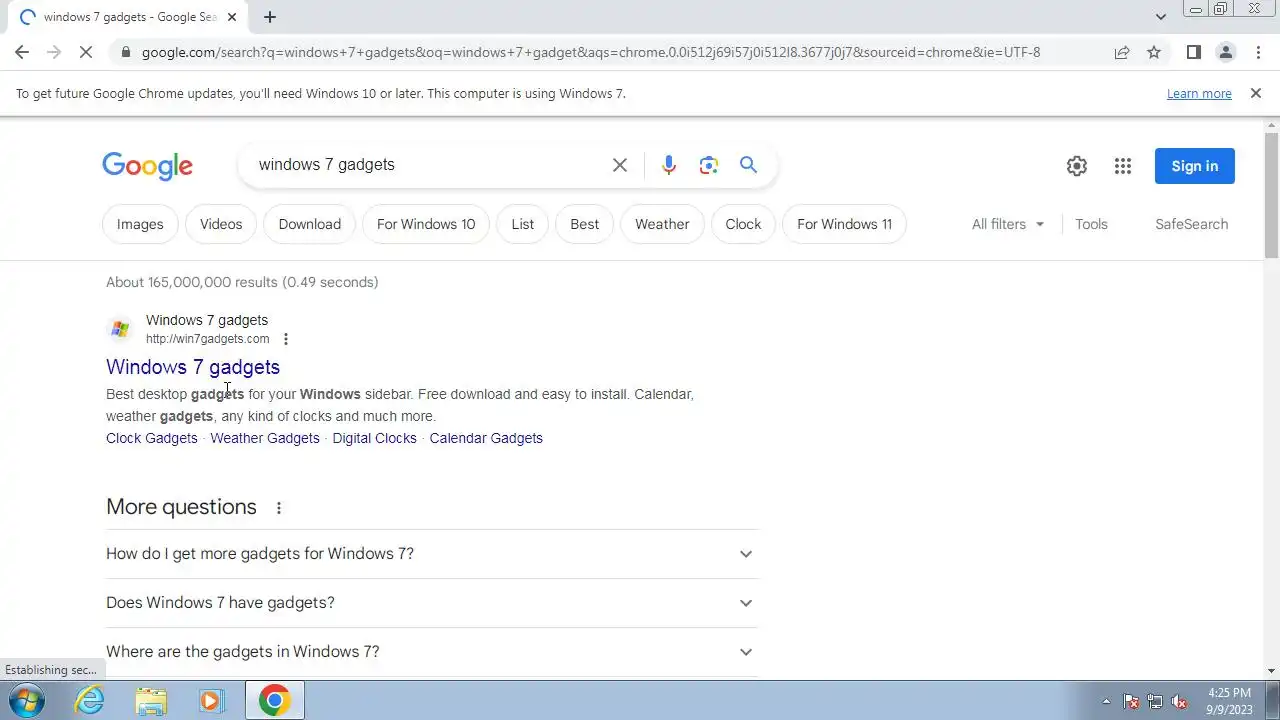This screenshot has width=1280, height=720.
Task: Start voice search with the microphone icon
Action: click(669, 165)
